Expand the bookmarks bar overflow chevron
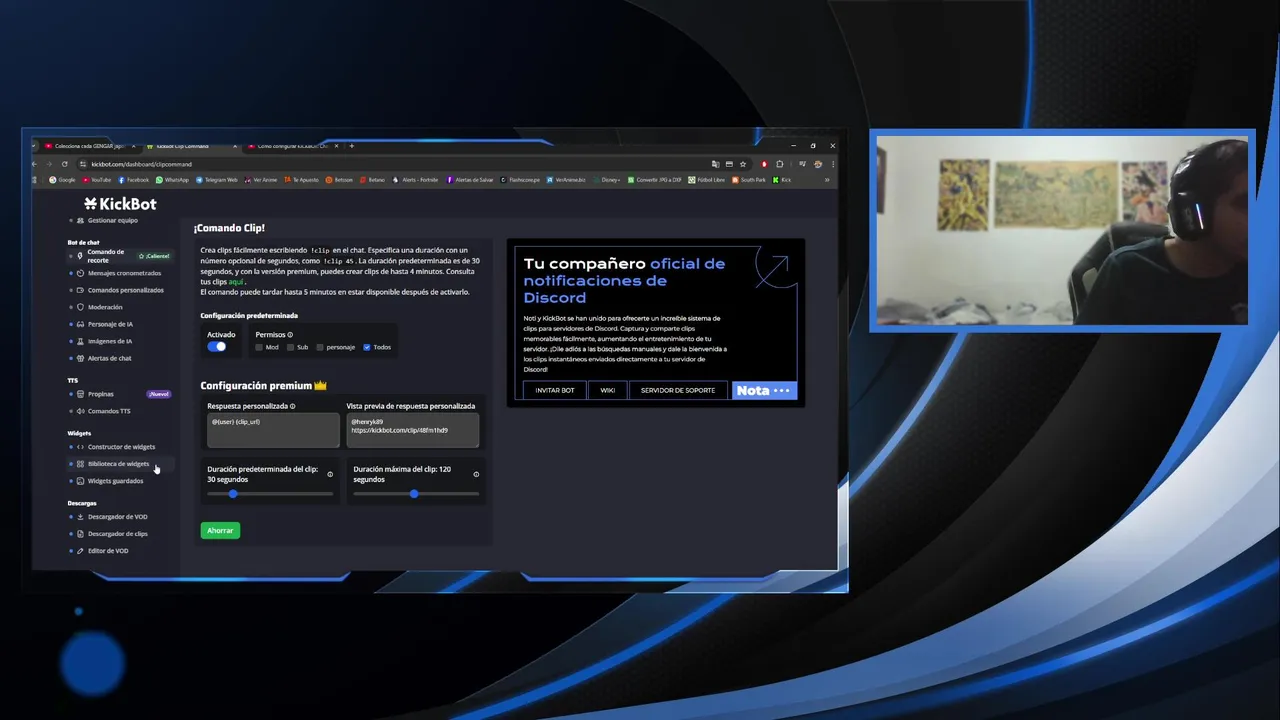This screenshot has height=720, width=1280. [x=826, y=180]
